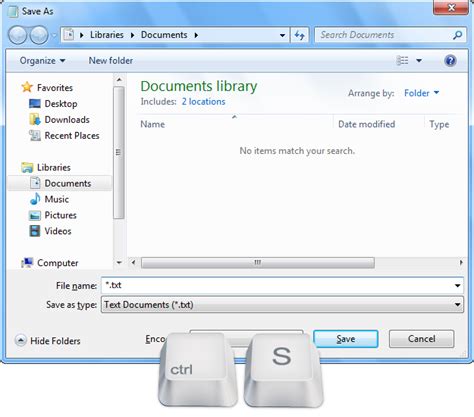474x417 pixels.
Task: Select Computer in the navigation pane
Action: [58, 263]
